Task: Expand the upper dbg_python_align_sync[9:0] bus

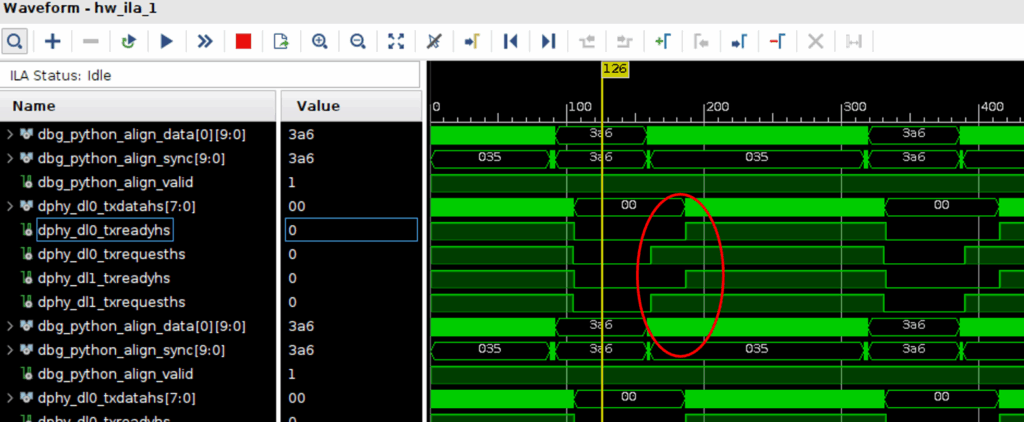Action: (10, 159)
